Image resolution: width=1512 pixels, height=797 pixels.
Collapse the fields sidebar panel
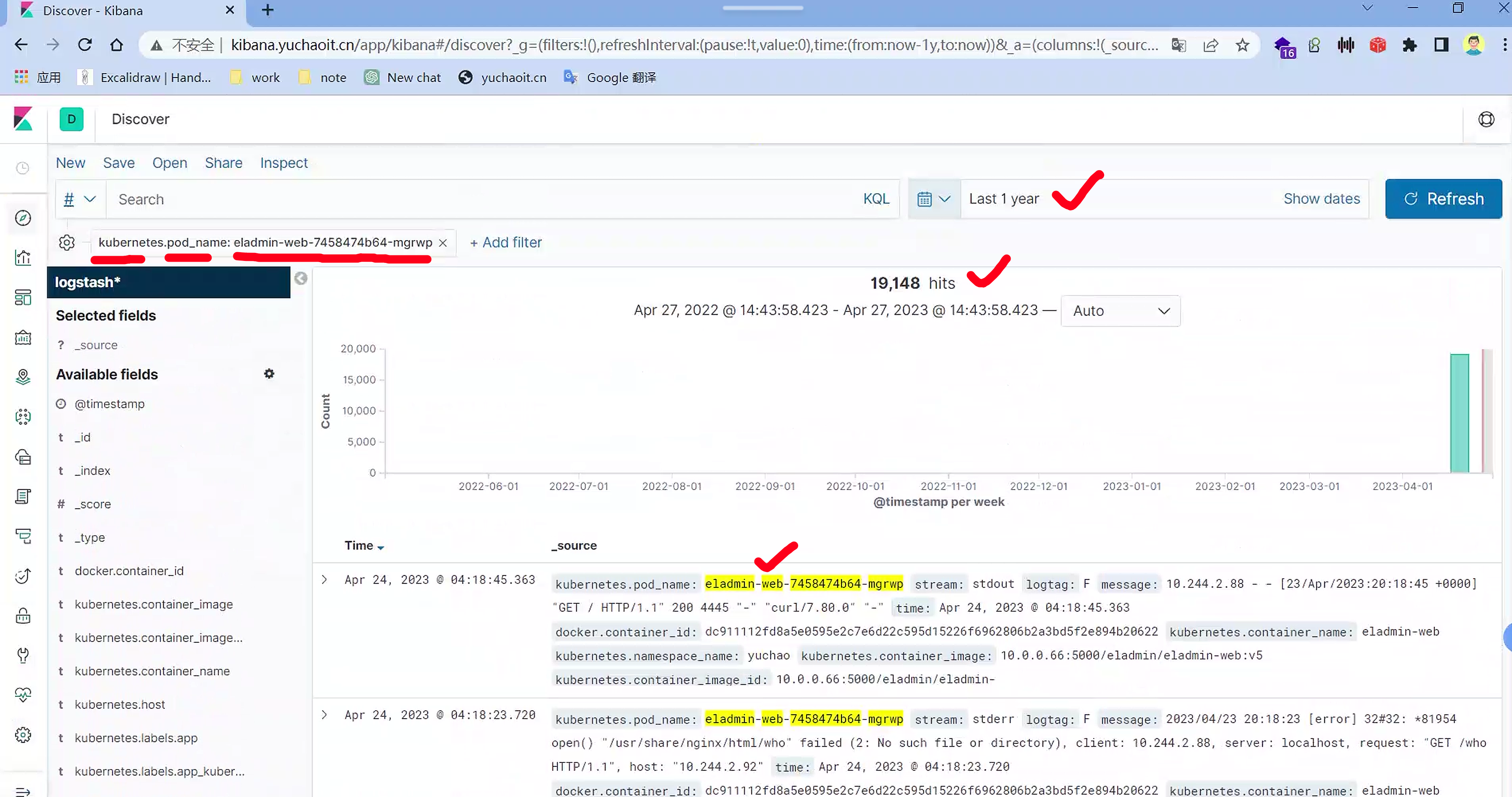pyautogui.click(x=300, y=278)
